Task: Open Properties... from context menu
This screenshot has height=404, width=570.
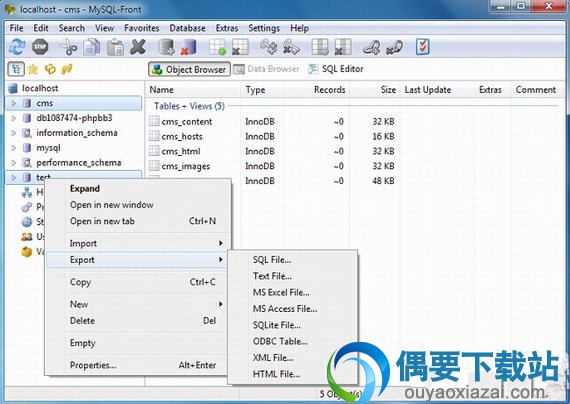Action: coord(138,365)
